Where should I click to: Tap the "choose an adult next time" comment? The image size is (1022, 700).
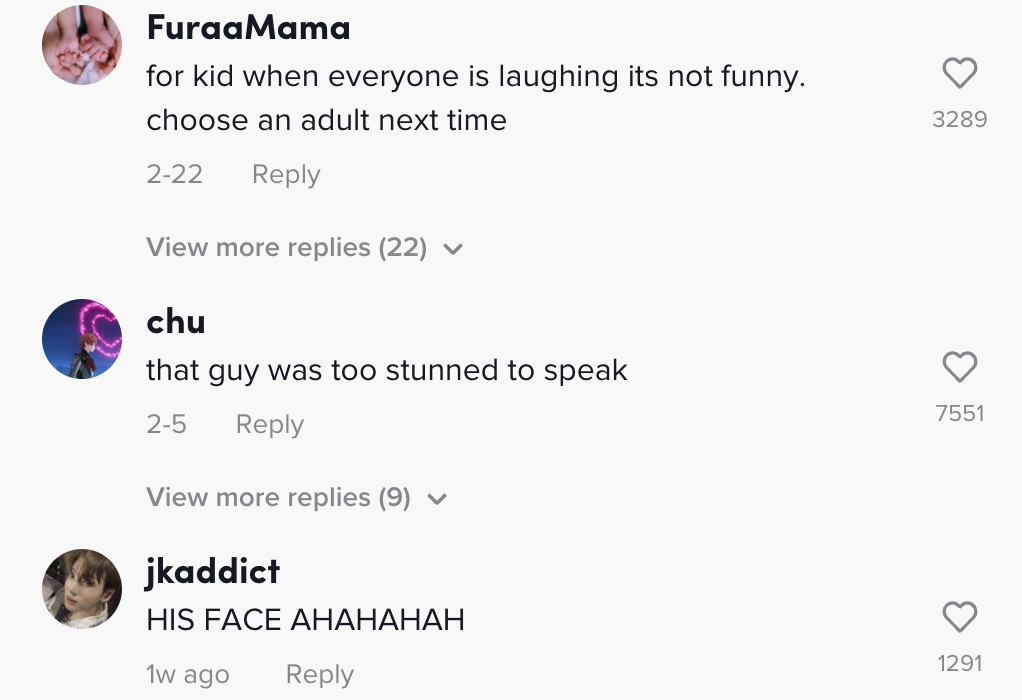coord(326,120)
